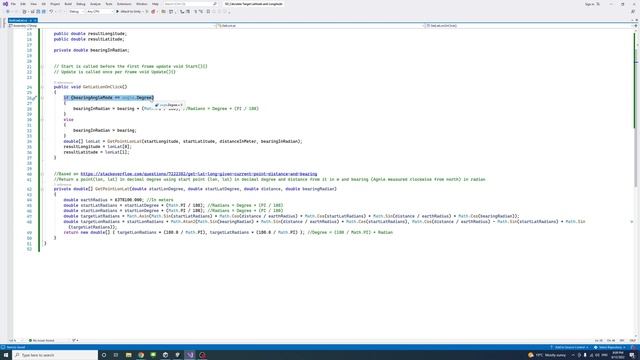Open the stackoverflow link in comment
Screen dimensions: 640x360
tap(199, 174)
